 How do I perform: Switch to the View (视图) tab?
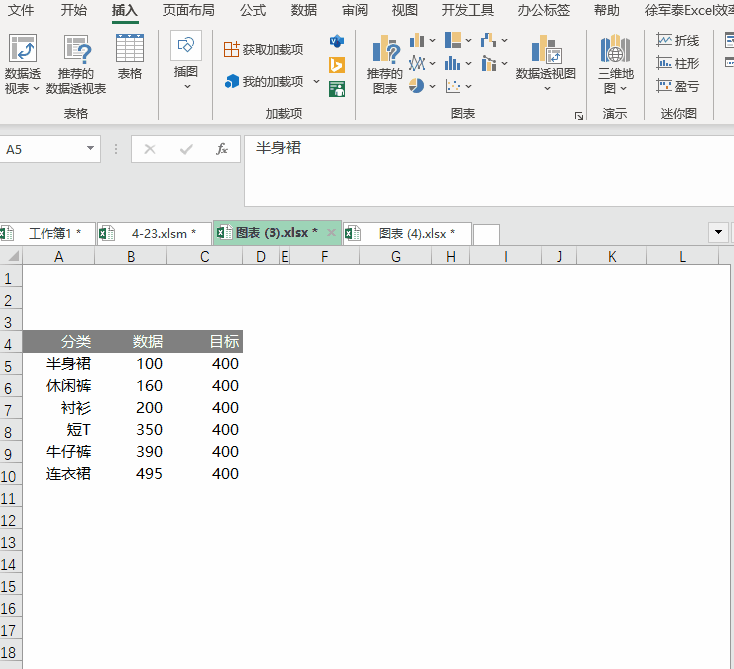click(404, 10)
